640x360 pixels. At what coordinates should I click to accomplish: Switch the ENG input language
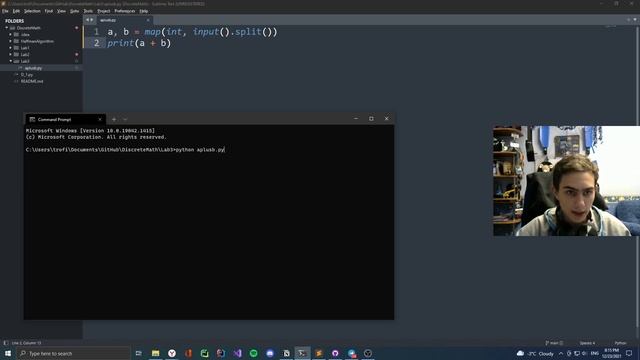(595, 353)
